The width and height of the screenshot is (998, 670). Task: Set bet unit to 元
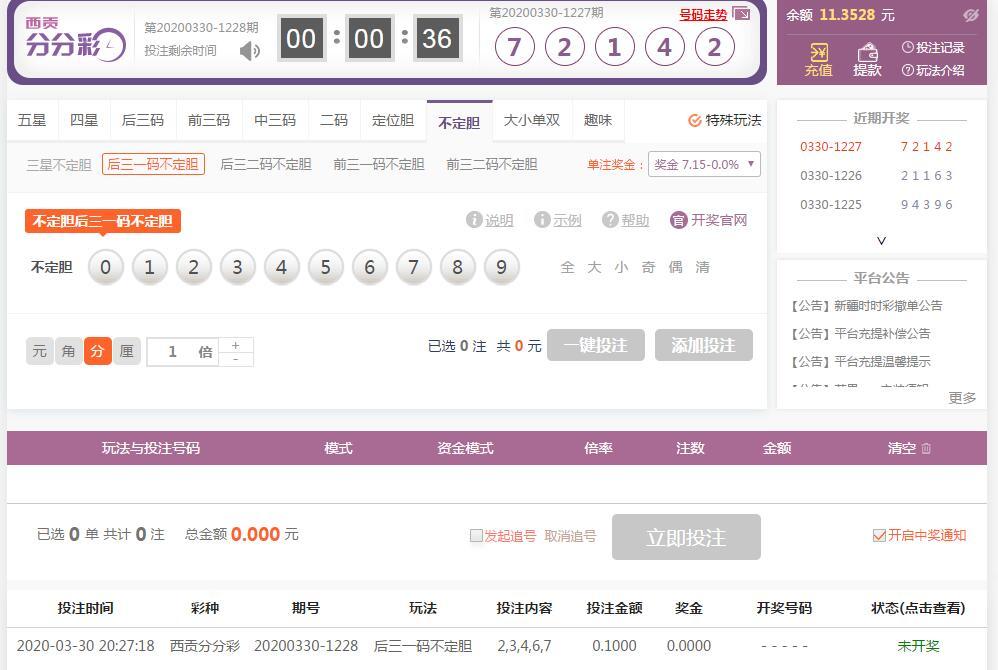39,351
